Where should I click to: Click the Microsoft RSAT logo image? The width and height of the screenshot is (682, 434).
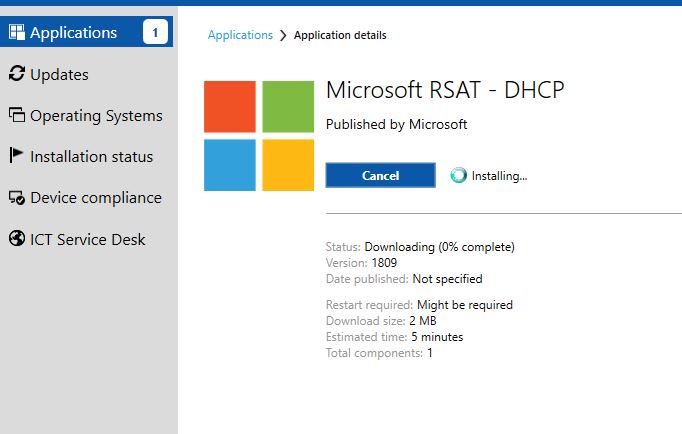click(x=259, y=136)
